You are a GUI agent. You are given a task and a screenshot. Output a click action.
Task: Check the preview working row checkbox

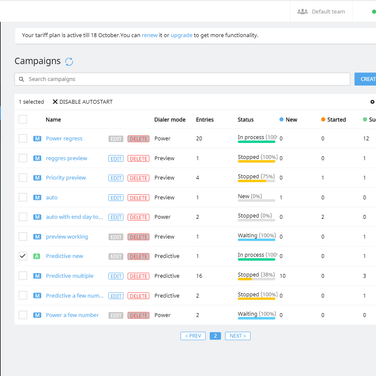click(x=23, y=237)
